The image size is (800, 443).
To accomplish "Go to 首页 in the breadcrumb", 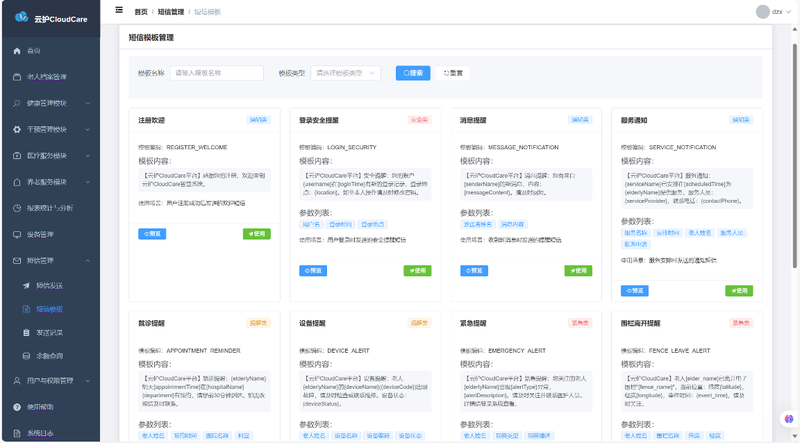I will pos(141,12).
